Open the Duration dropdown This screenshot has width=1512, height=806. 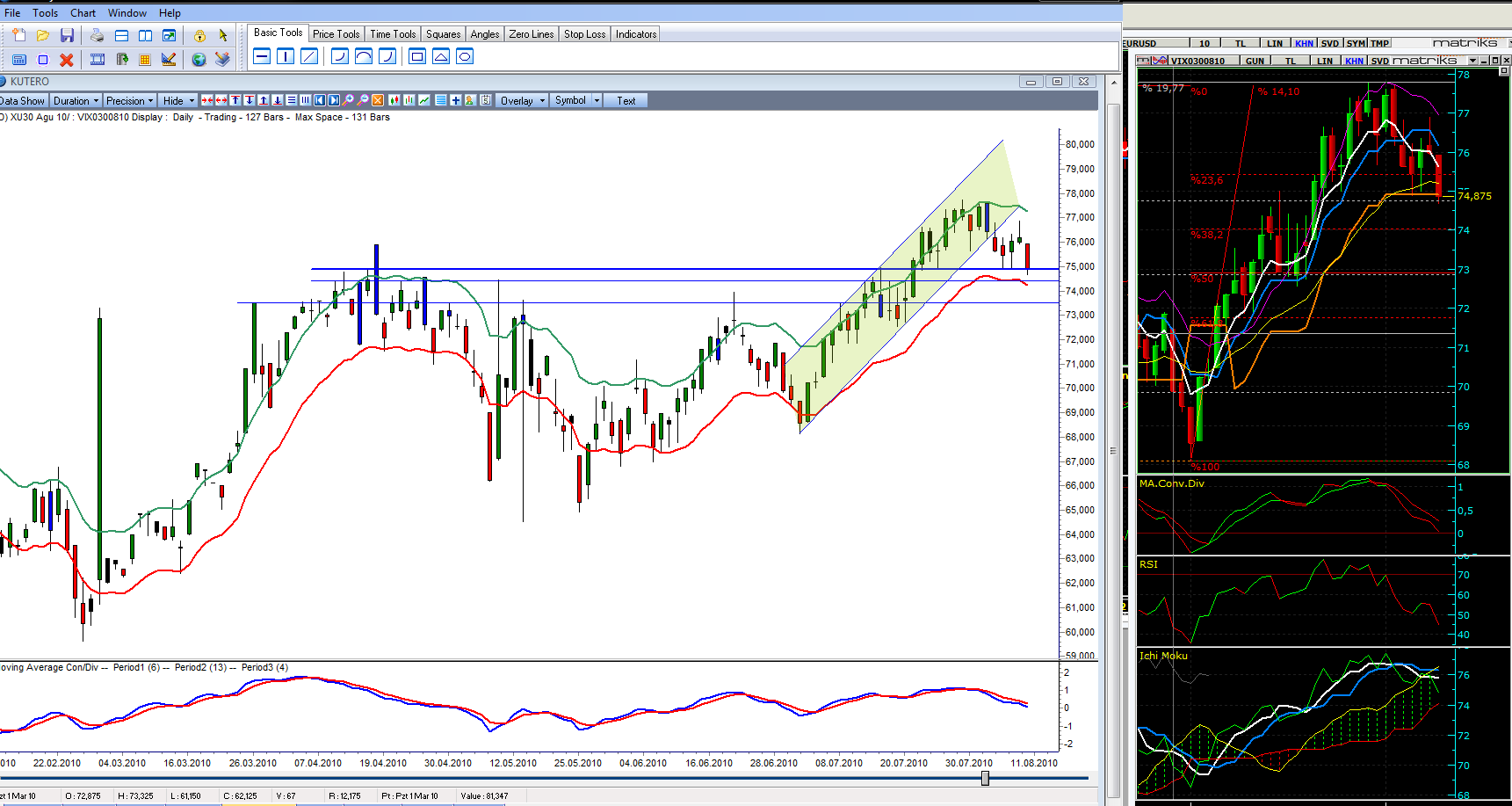pos(76,100)
